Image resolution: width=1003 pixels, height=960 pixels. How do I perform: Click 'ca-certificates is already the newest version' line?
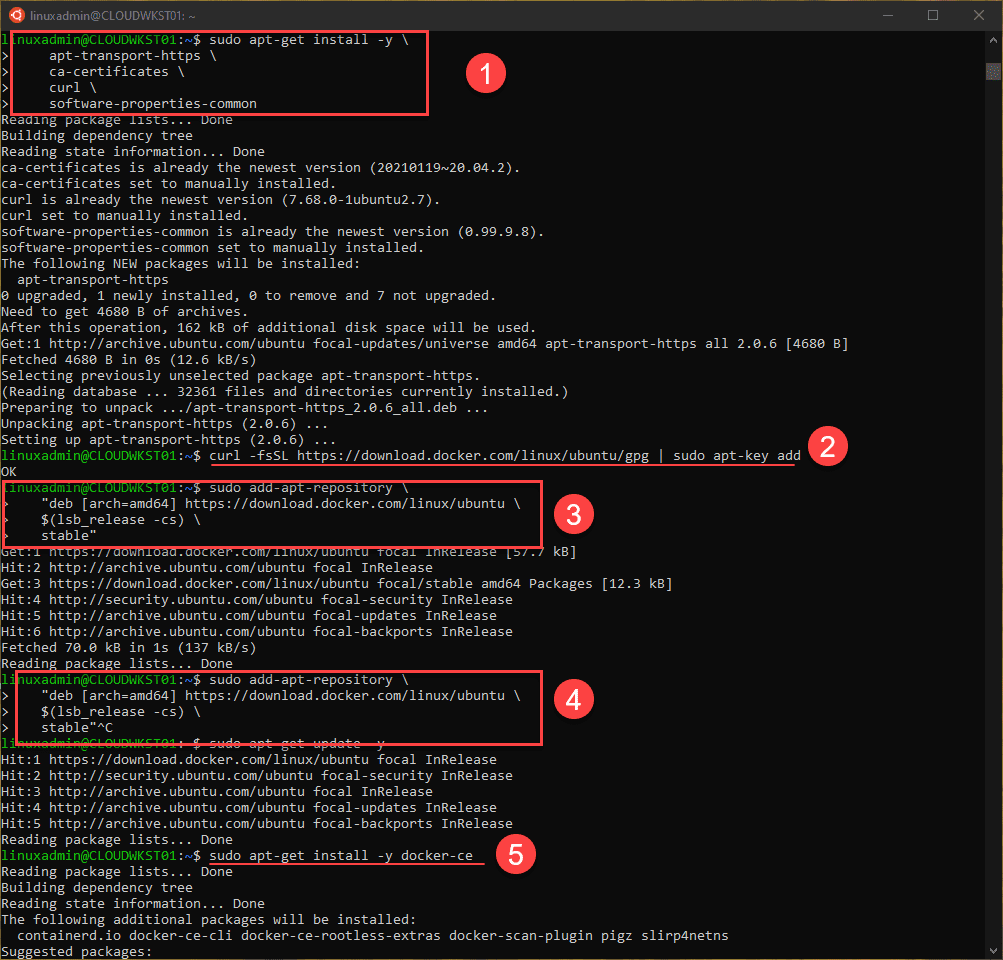[260, 168]
